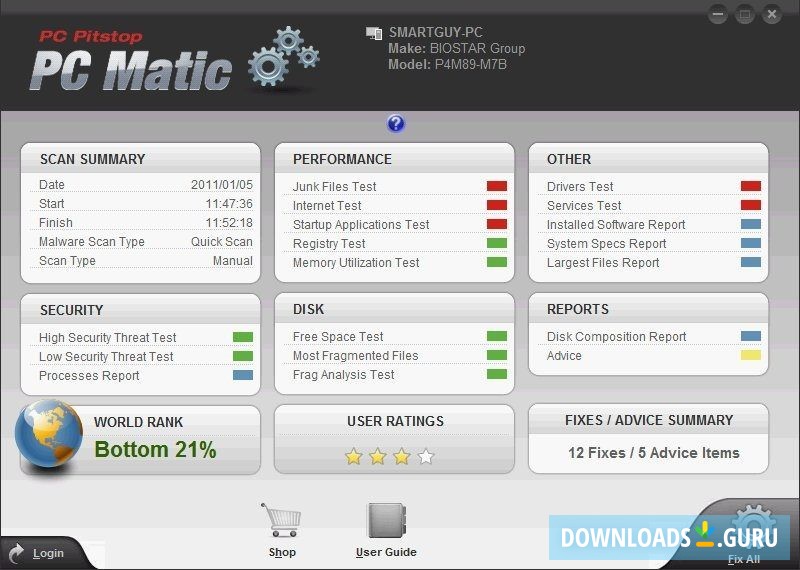The image size is (800, 570).
Task: Open the System Specs Report
Action: coord(607,244)
